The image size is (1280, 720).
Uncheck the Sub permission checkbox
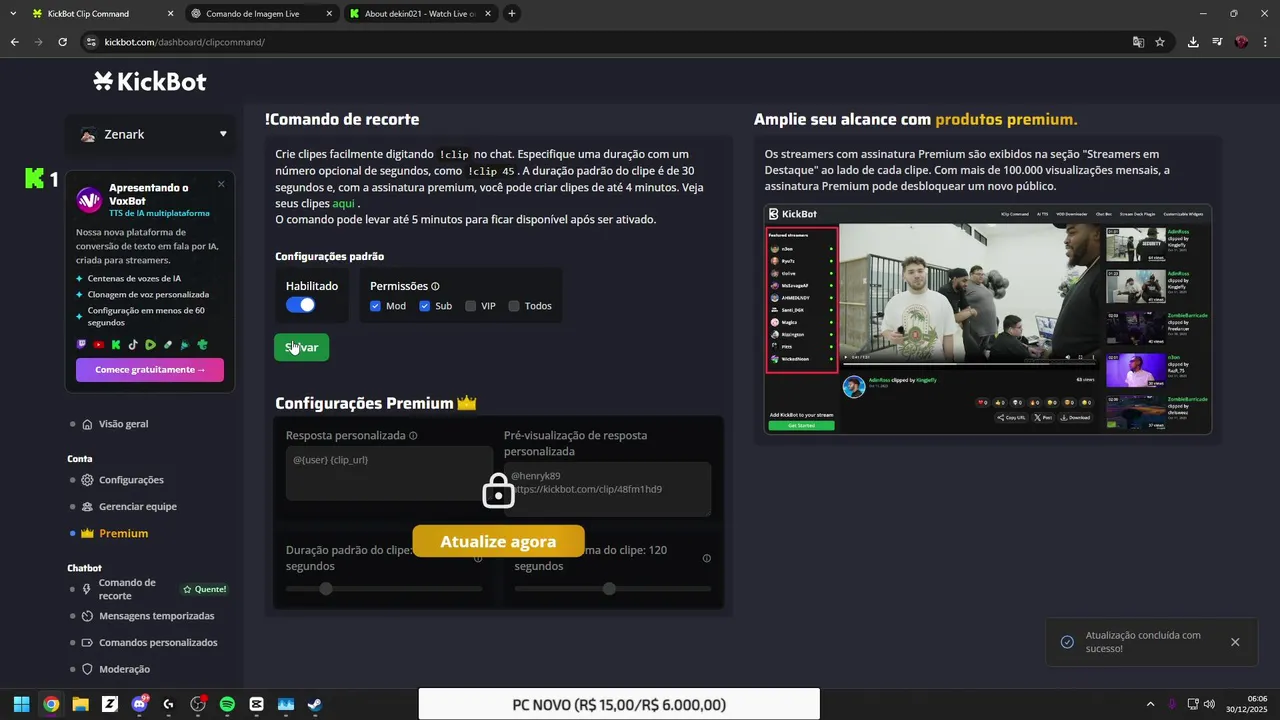(424, 306)
